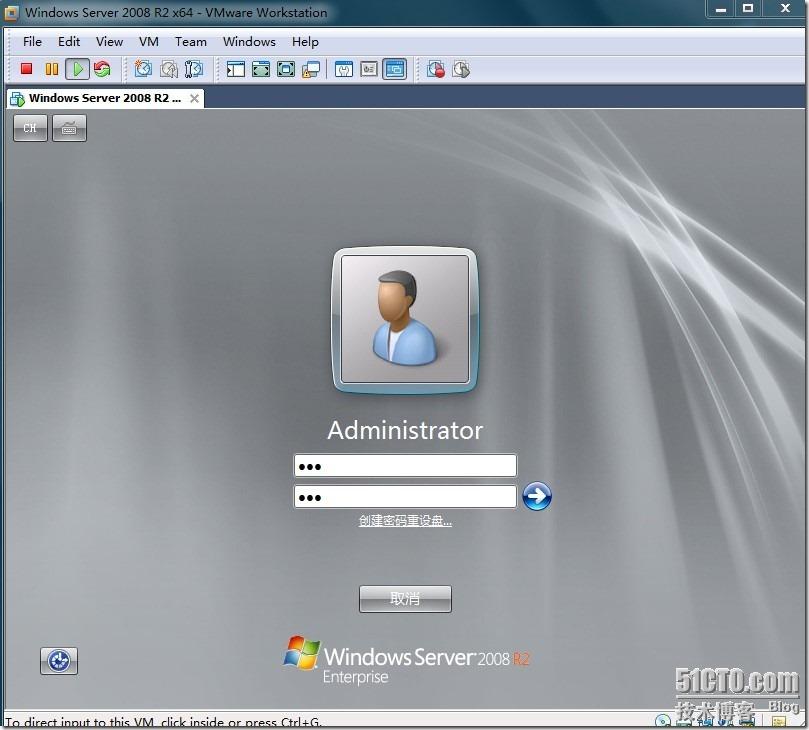
Task: Open the 创建密码重设盘 link
Action: (x=405, y=521)
